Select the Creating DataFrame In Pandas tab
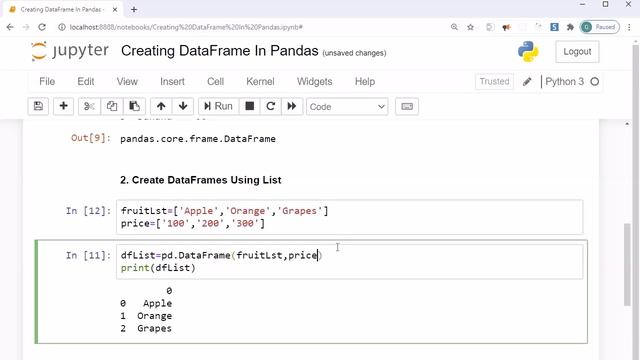 61,9
